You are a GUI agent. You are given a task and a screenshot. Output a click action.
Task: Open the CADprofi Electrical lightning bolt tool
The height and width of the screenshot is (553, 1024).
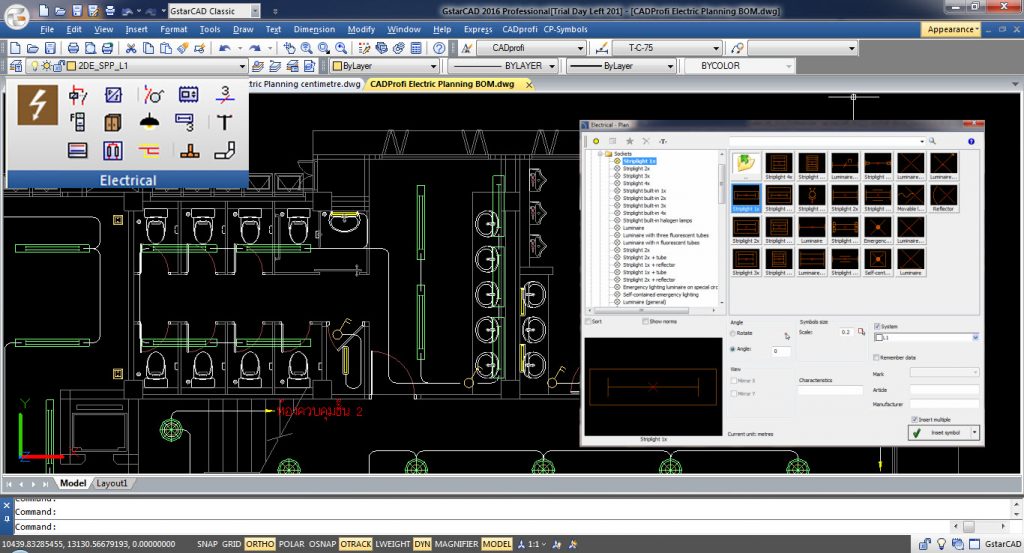click(37, 104)
